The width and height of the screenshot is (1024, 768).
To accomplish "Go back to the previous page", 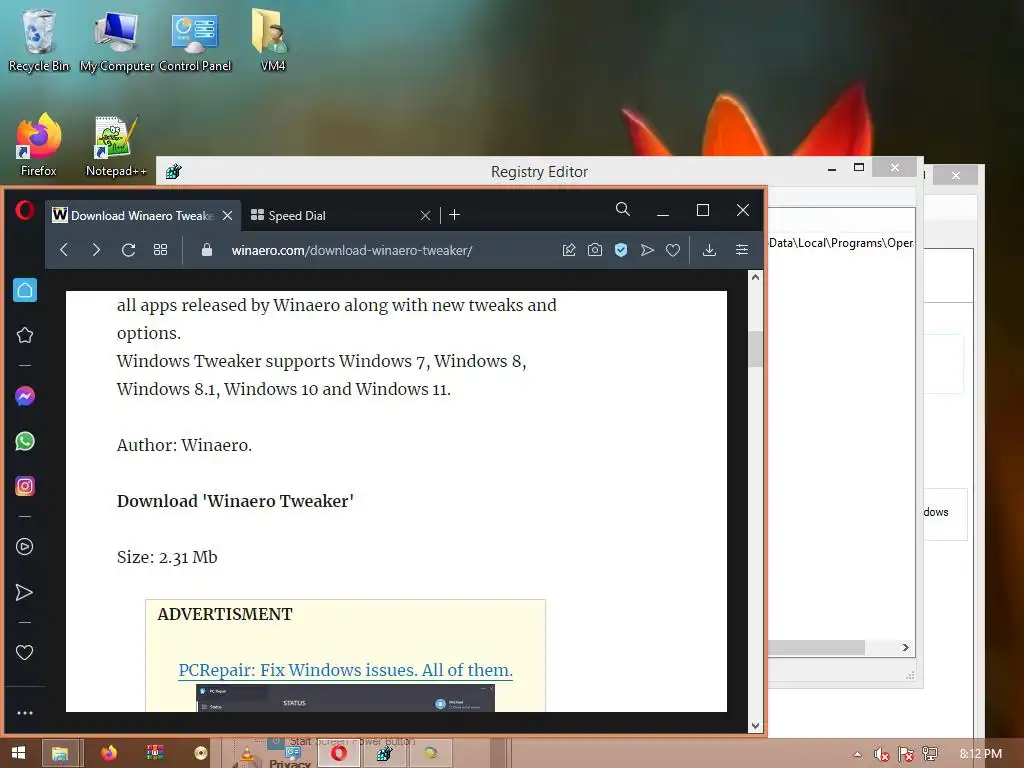I will (64, 250).
